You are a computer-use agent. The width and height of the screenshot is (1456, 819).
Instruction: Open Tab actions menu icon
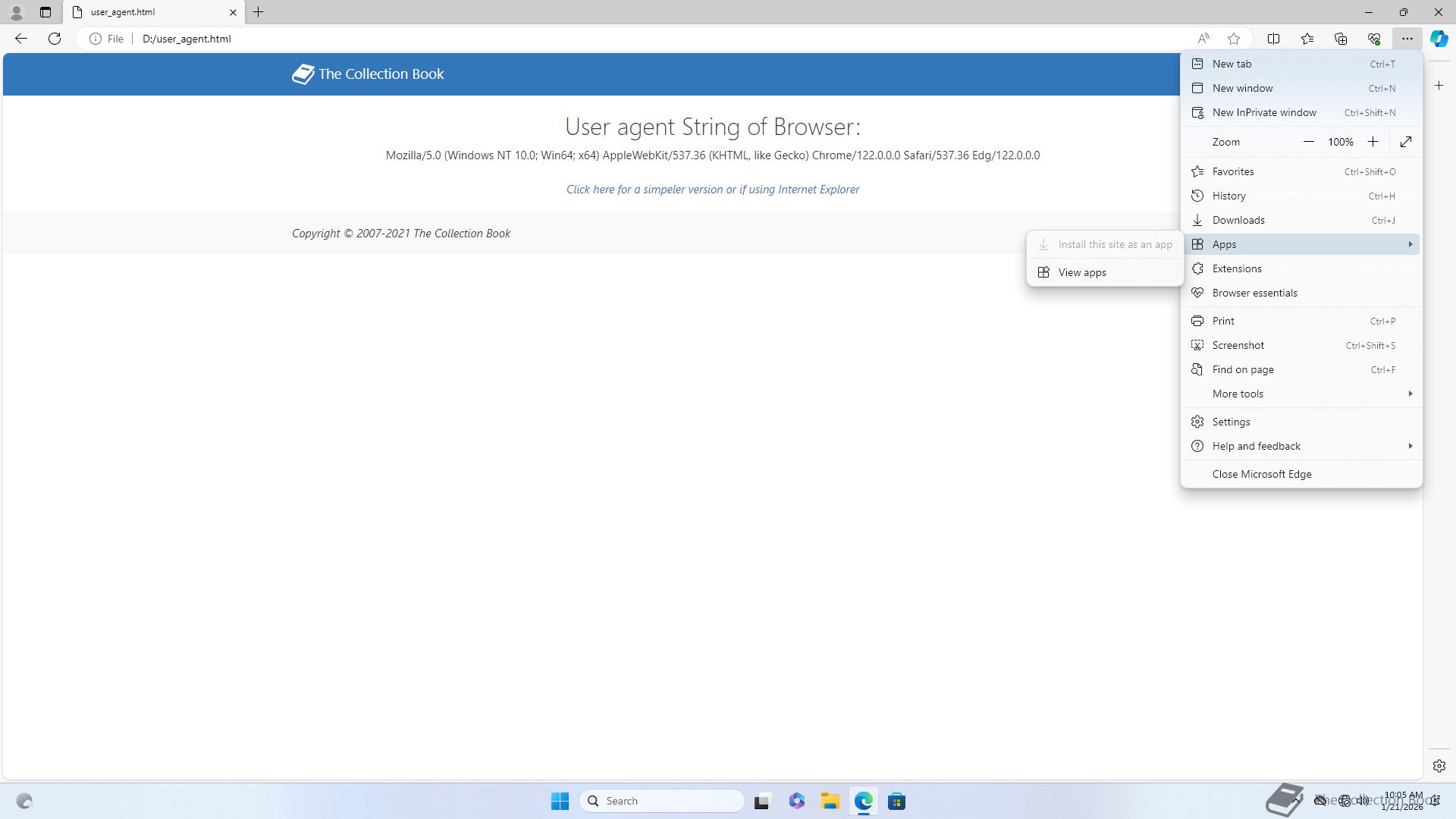(x=45, y=12)
